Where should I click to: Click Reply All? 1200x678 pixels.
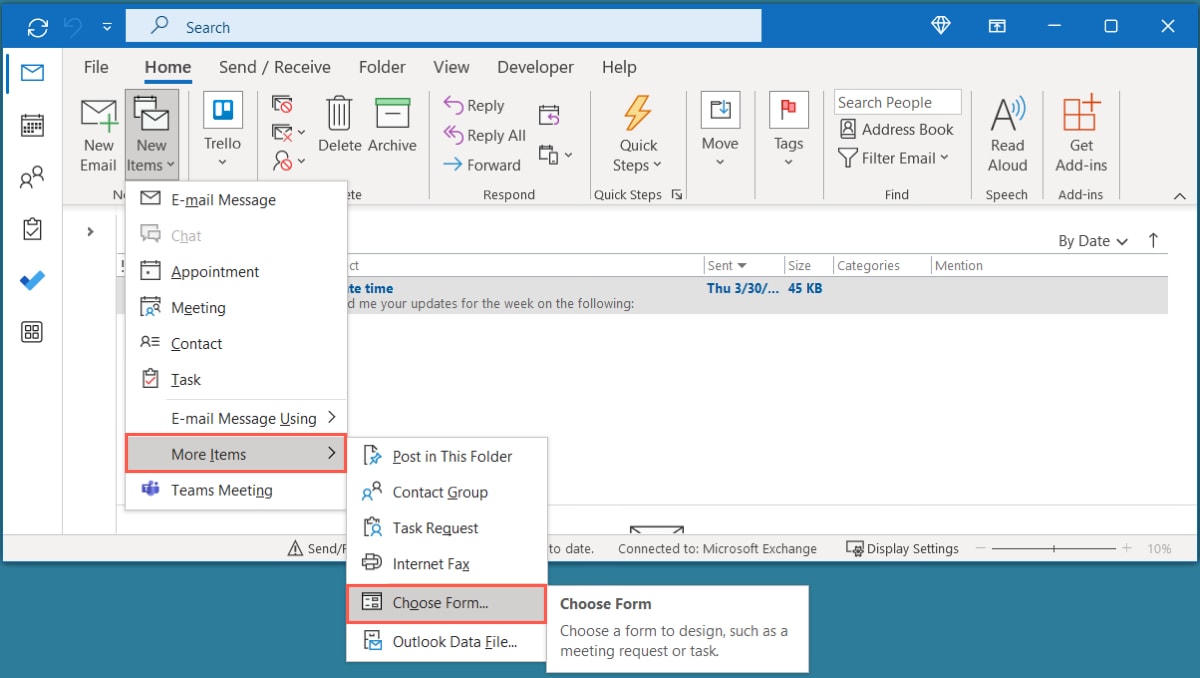click(x=484, y=135)
